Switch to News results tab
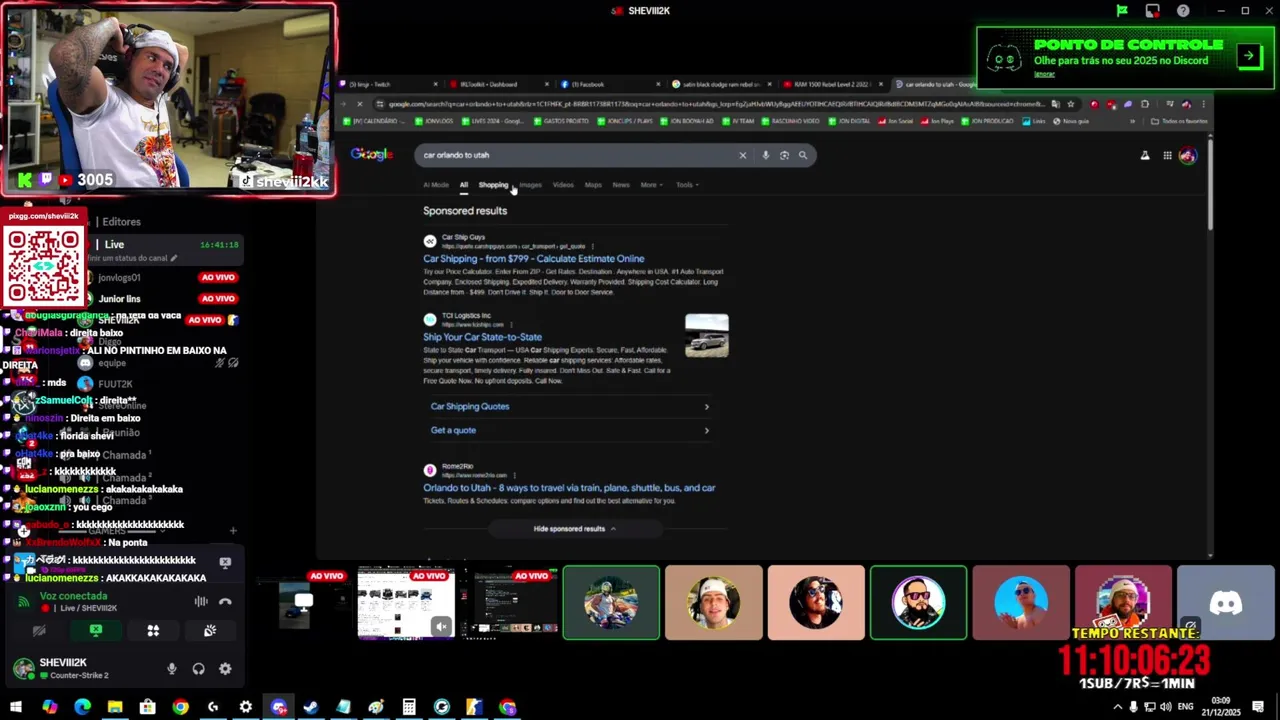This screenshot has width=1280, height=720. 621,185
